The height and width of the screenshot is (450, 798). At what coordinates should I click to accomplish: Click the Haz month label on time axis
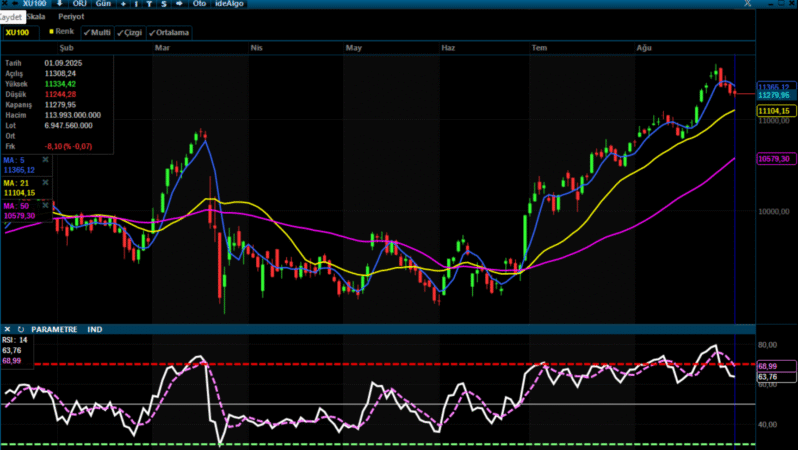pyautogui.click(x=448, y=48)
